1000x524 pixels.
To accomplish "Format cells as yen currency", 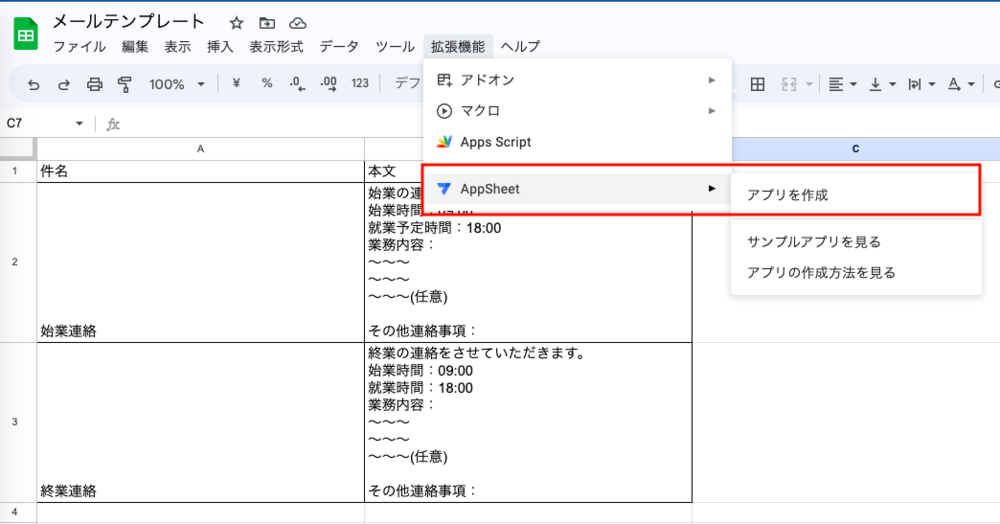I will pos(237,83).
